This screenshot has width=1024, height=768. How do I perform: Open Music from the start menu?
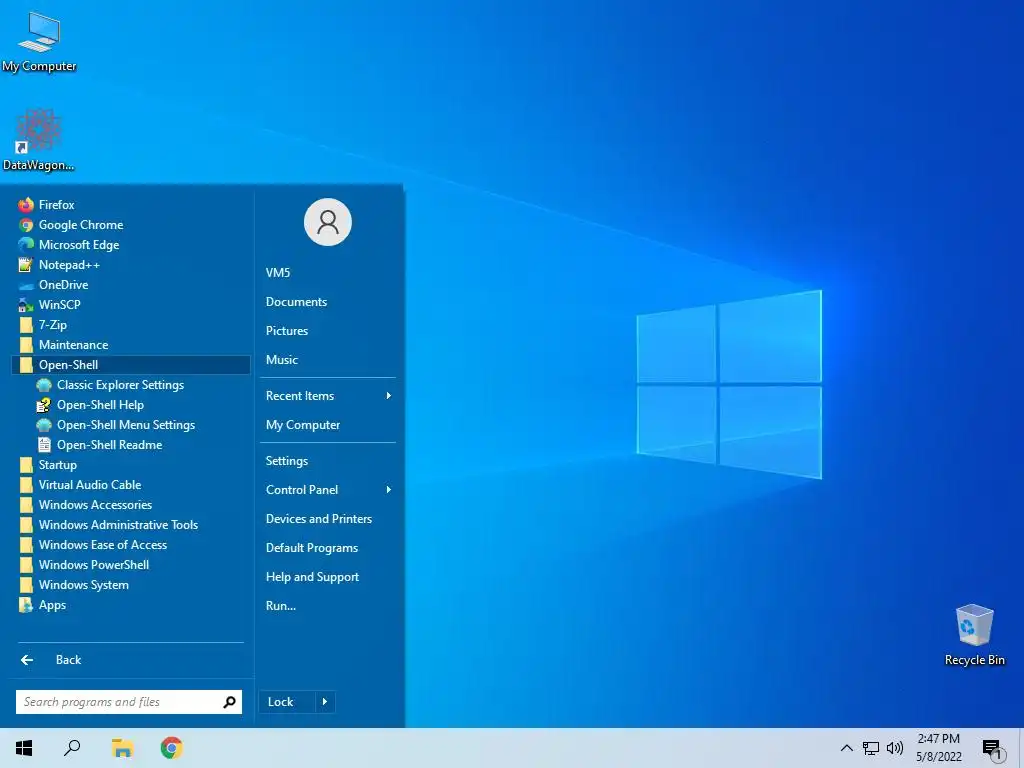coord(328,360)
